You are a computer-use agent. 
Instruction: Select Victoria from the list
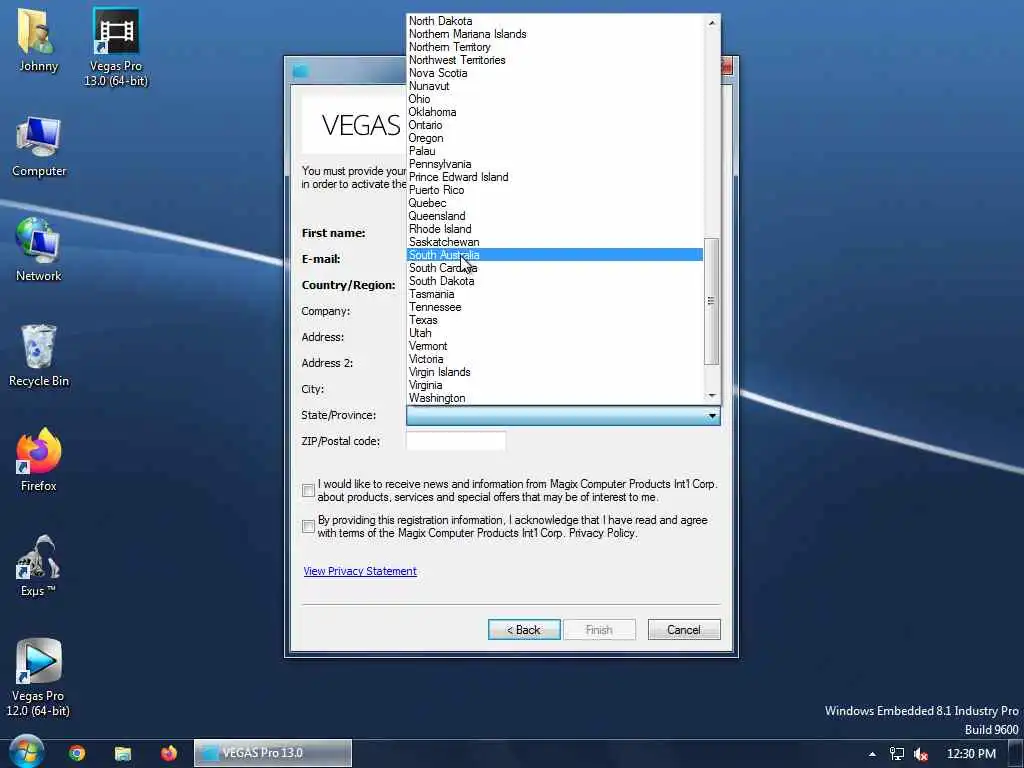(554, 359)
